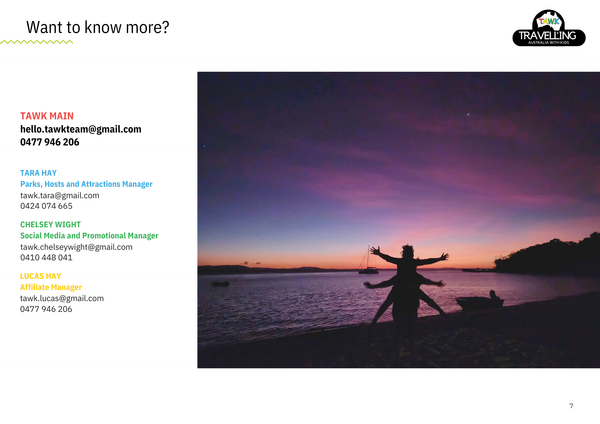Click Lucas's phone number below his email

pos(46,309)
